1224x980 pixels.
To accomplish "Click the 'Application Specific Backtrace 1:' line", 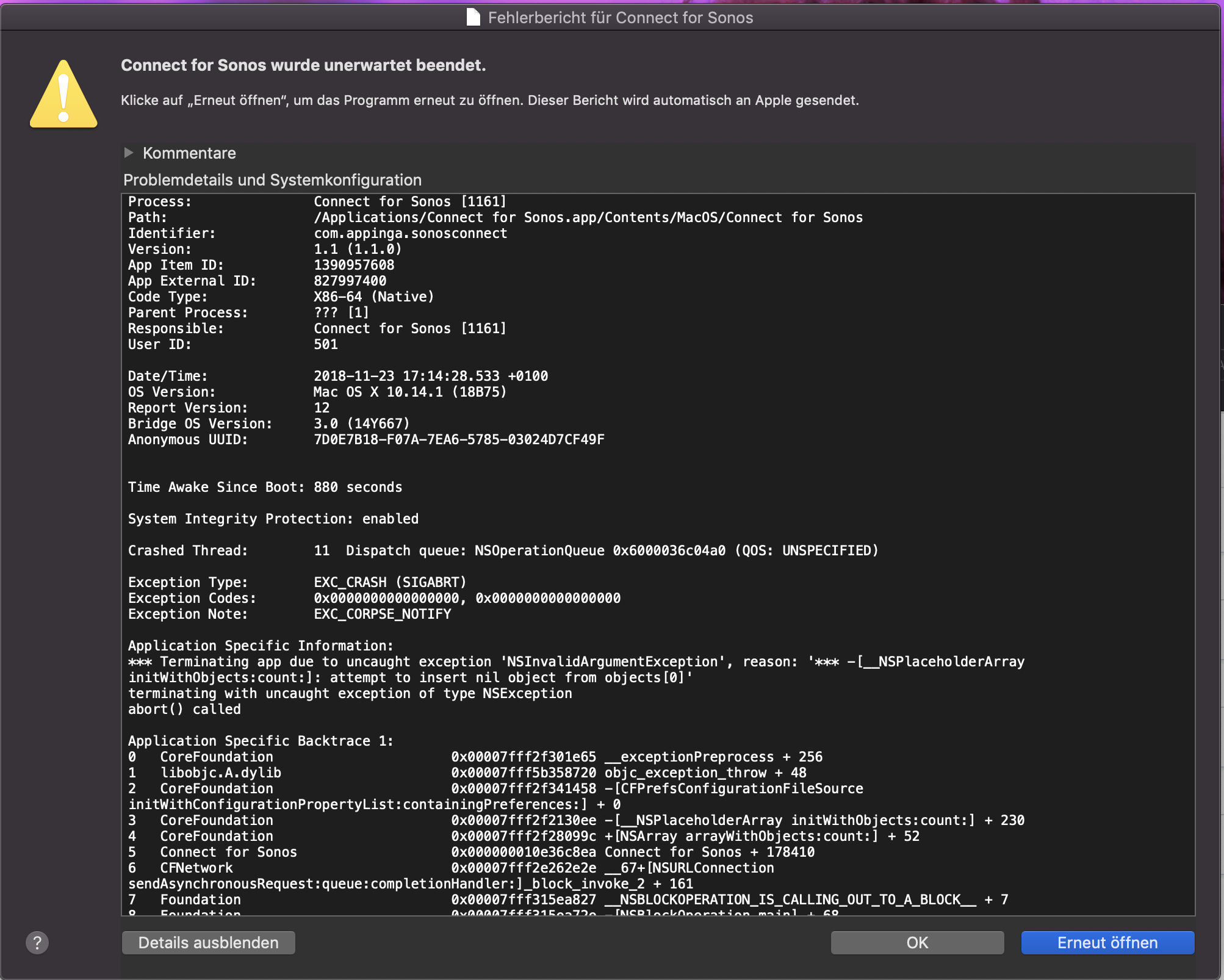I will [x=261, y=741].
